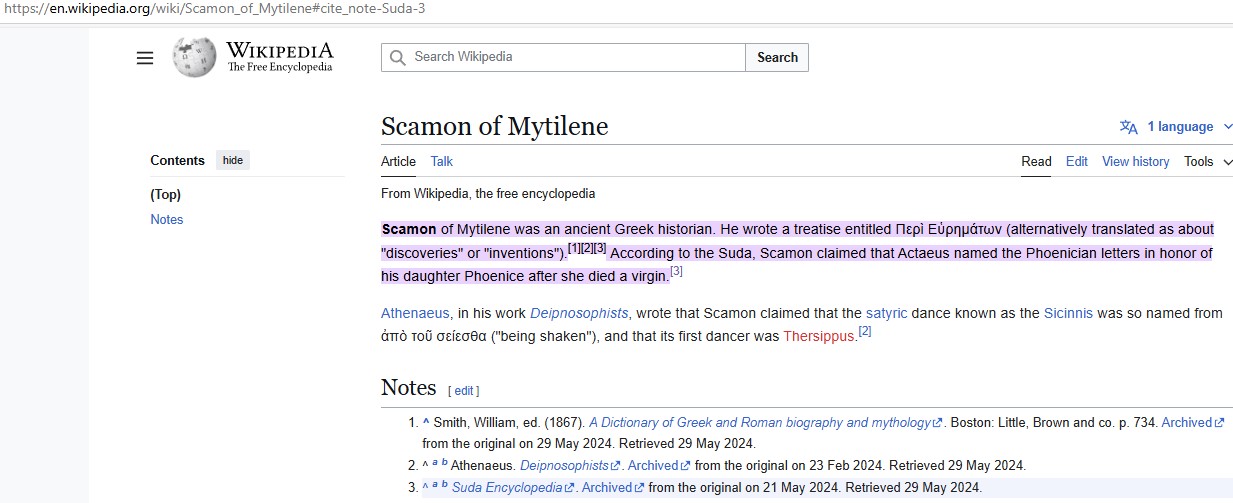
Task: Open the Deipnosophists link in the paragraph
Action: 579,313
